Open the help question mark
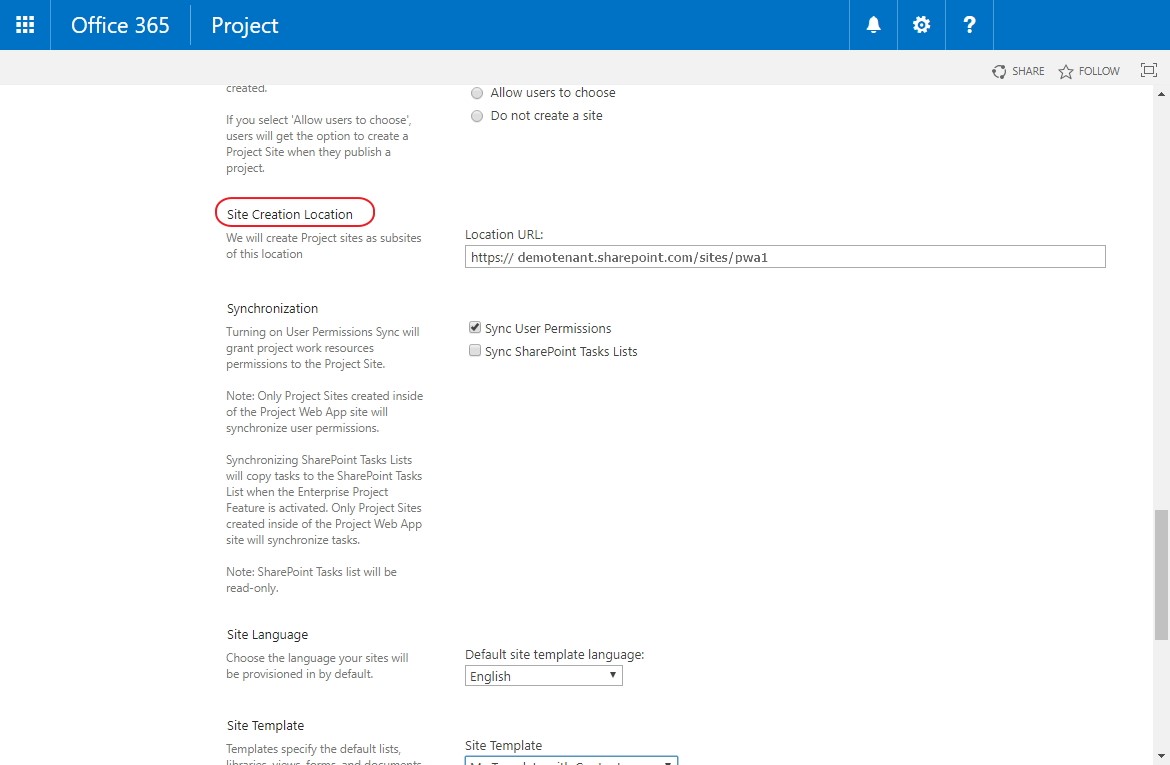Viewport: 1170px width, 765px height. tap(969, 25)
